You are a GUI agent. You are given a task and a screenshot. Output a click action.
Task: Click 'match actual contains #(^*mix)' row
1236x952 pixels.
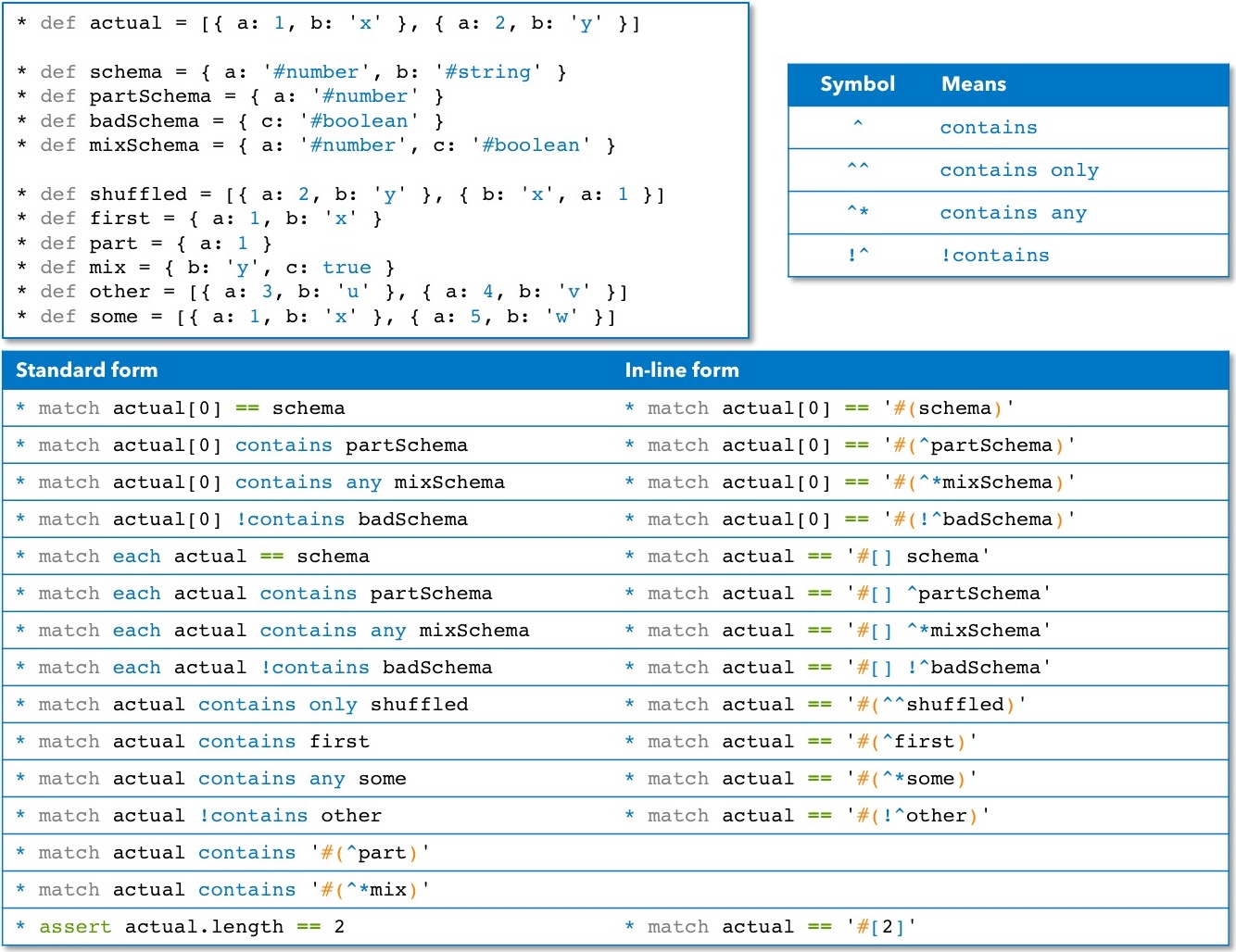223,890
